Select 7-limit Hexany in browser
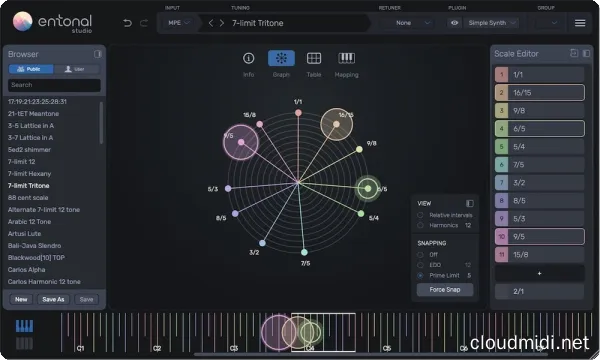Viewport: 600px width, 360px height. pos(29,174)
